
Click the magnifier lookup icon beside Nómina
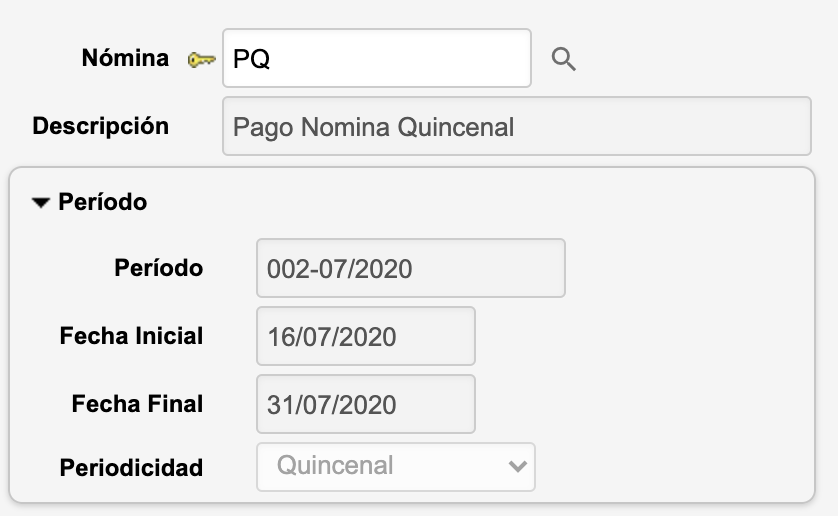pyautogui.click(x=564, y=60)
